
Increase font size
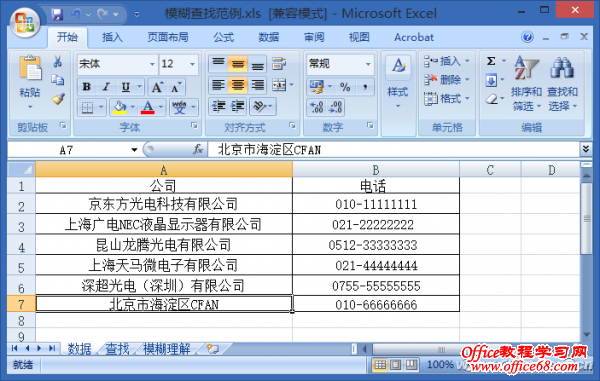pyautogui.click(x=157, y=87)
